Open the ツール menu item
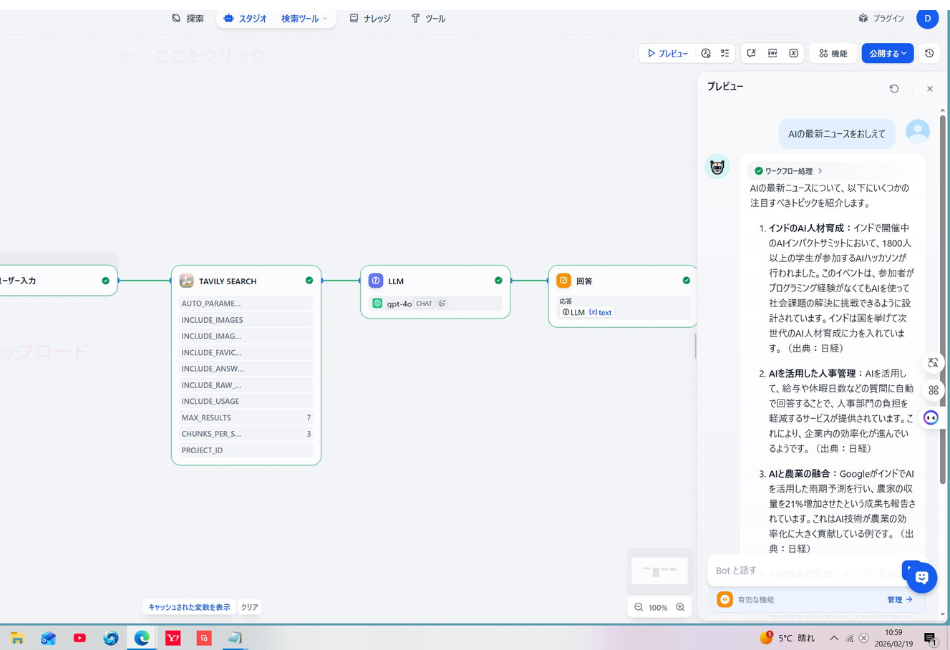Image resolution: width=950 pixels, height=650 pixels. point(430,17)
